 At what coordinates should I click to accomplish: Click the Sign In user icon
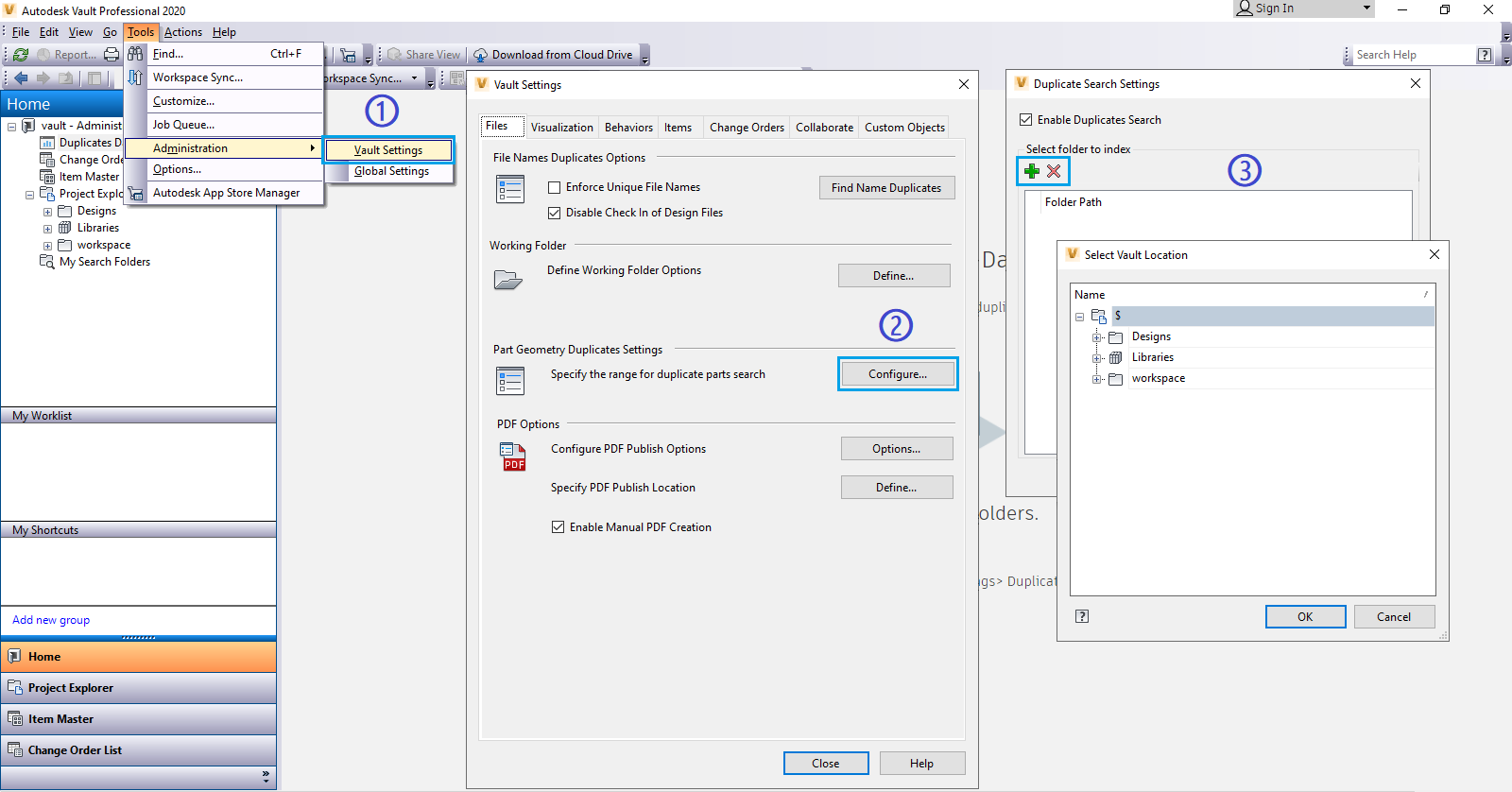click(x=1245, y=9)
